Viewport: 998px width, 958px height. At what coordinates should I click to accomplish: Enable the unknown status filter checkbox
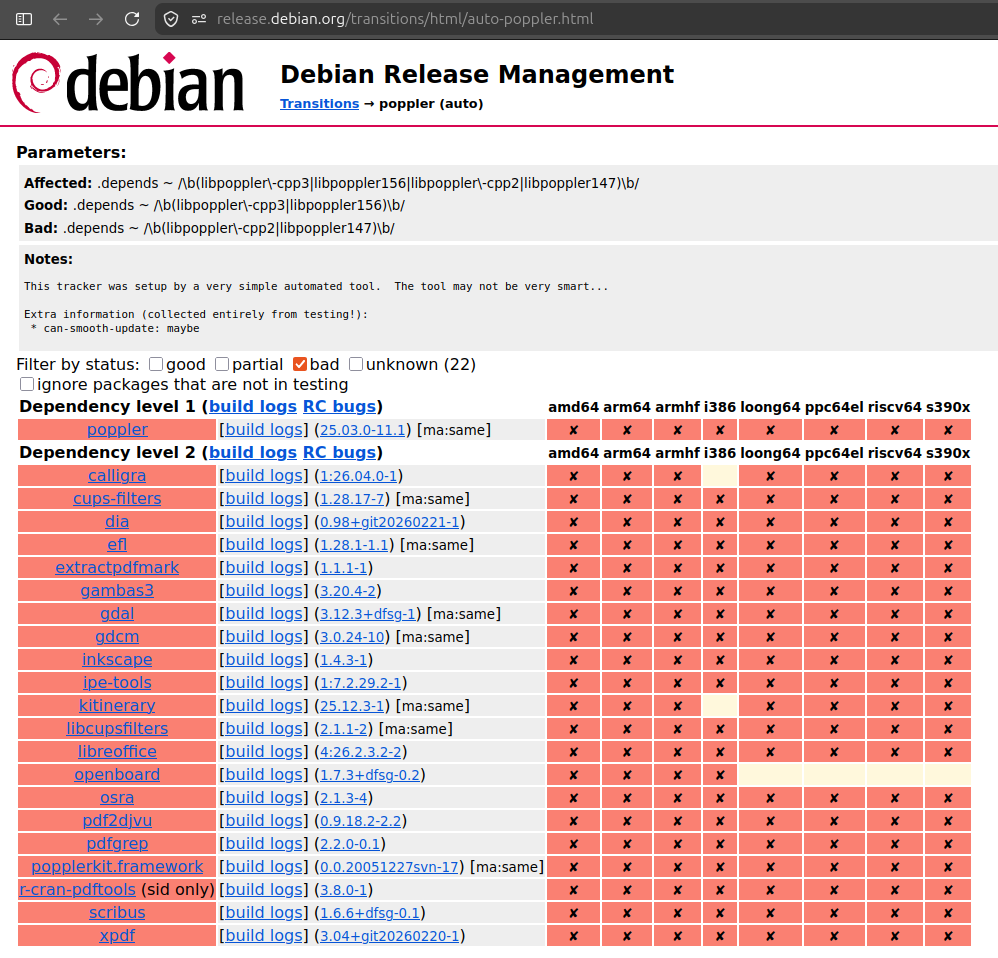point(356,364)
